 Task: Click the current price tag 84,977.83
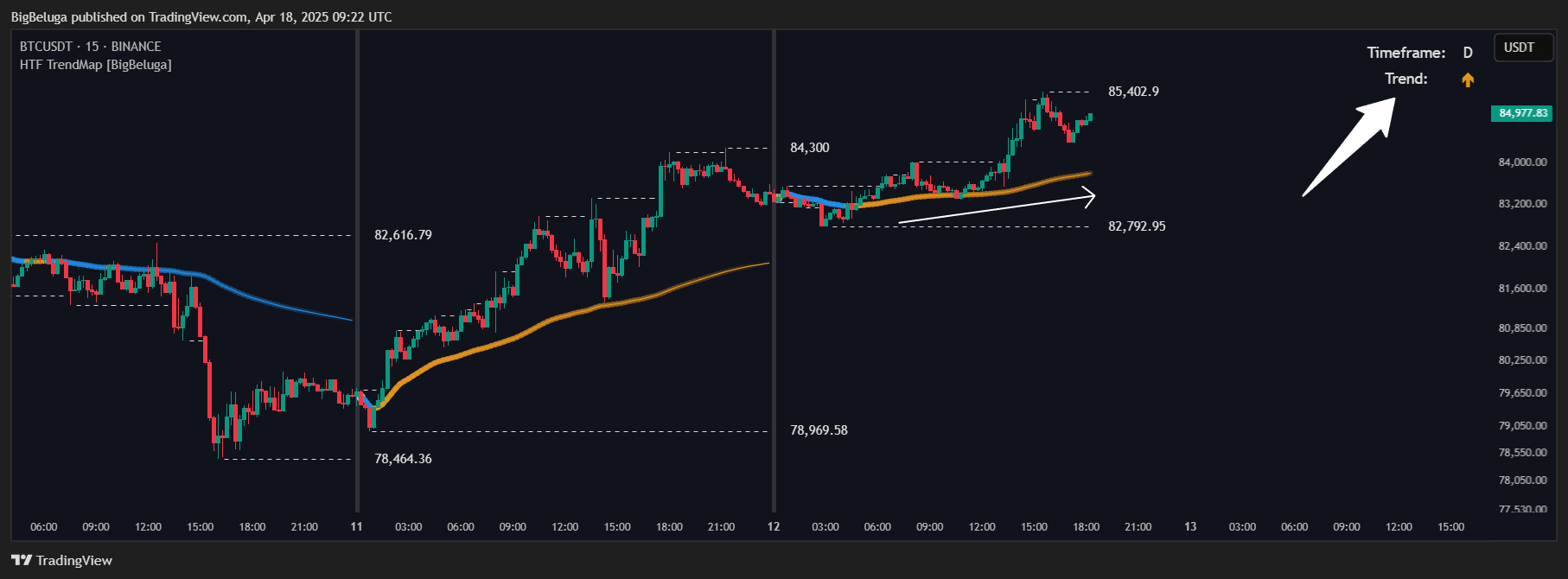[1522, 113]
